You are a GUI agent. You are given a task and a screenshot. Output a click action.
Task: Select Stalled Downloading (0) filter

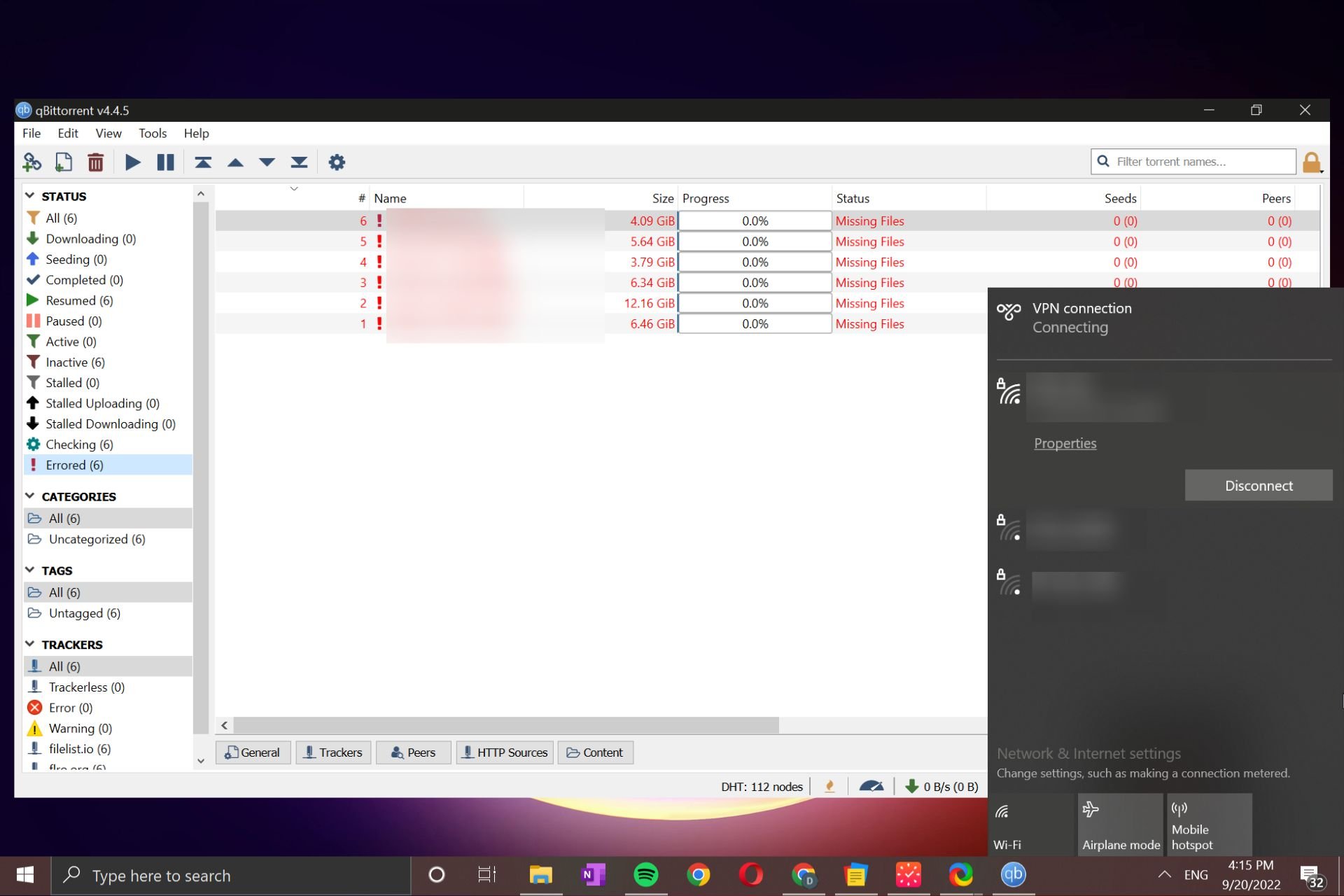[x=111, y=423]
